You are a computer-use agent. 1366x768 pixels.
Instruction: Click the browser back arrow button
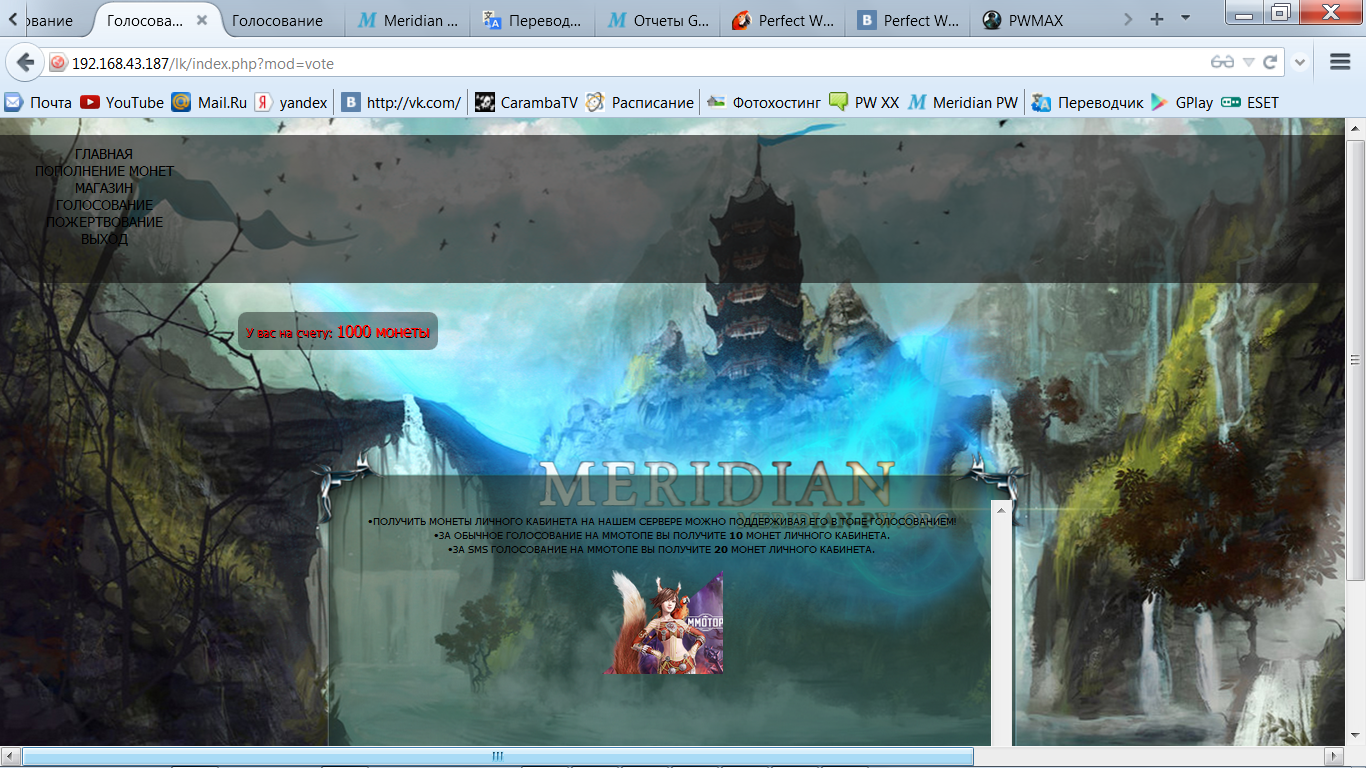tap(25, 63)
